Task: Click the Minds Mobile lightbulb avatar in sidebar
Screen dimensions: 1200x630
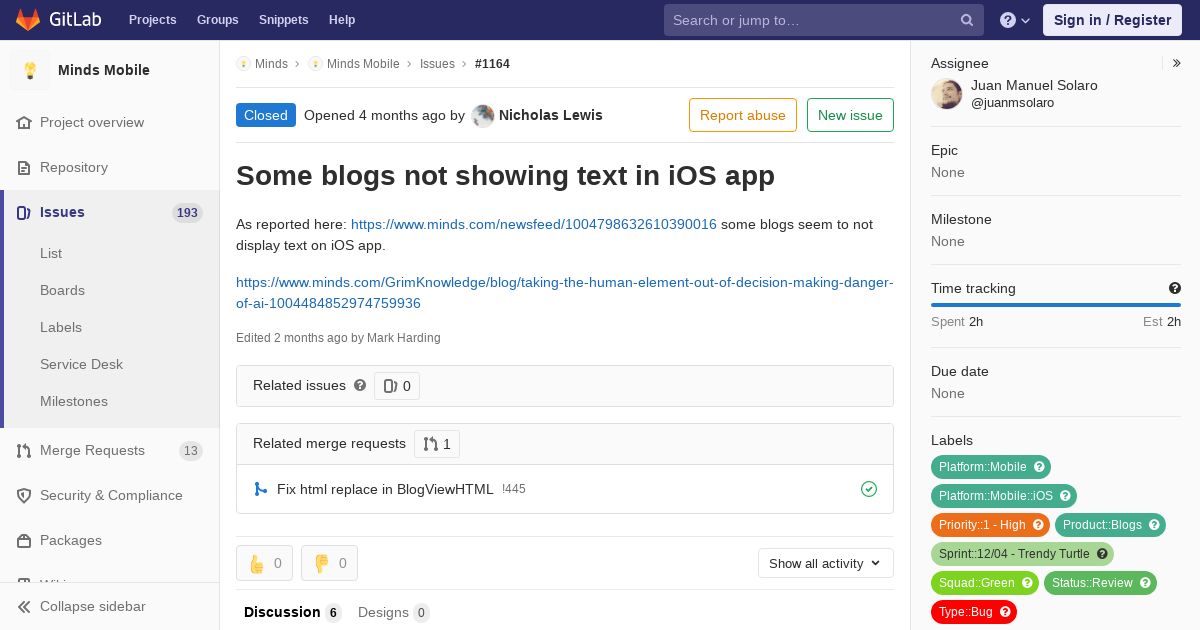Action: coord(30,70)
